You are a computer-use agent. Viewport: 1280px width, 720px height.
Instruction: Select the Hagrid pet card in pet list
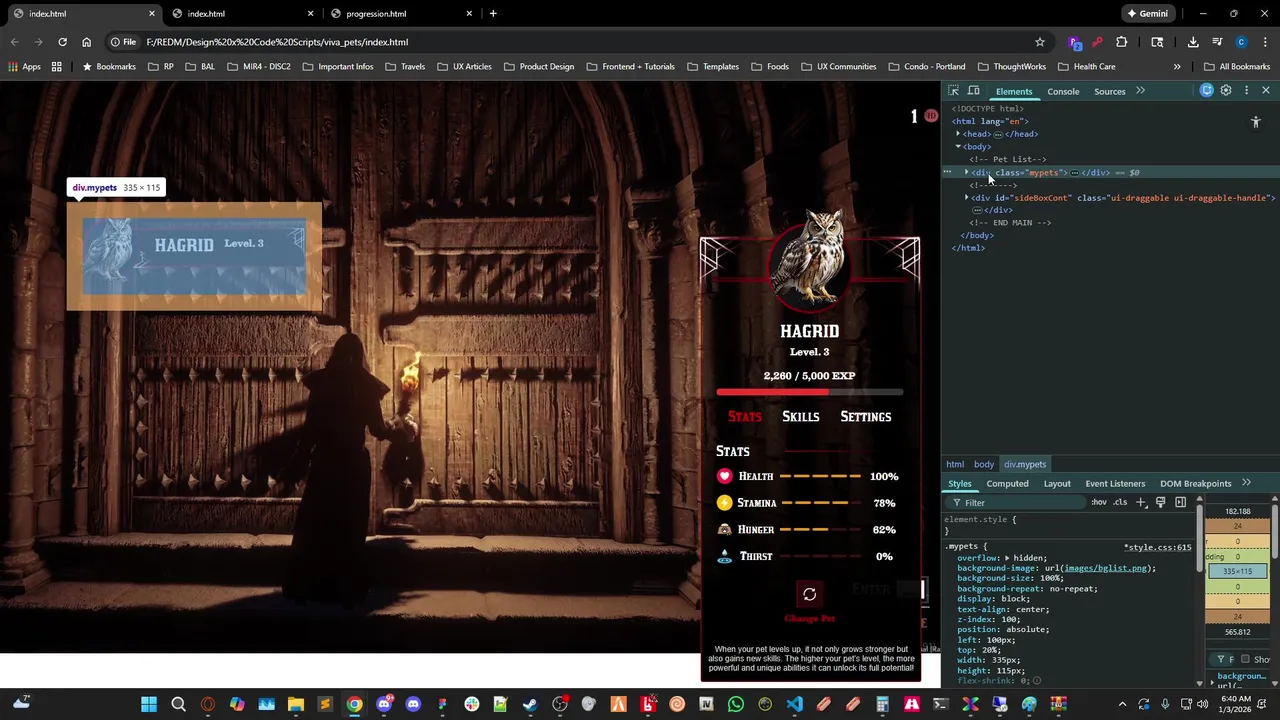click(194, 257)
